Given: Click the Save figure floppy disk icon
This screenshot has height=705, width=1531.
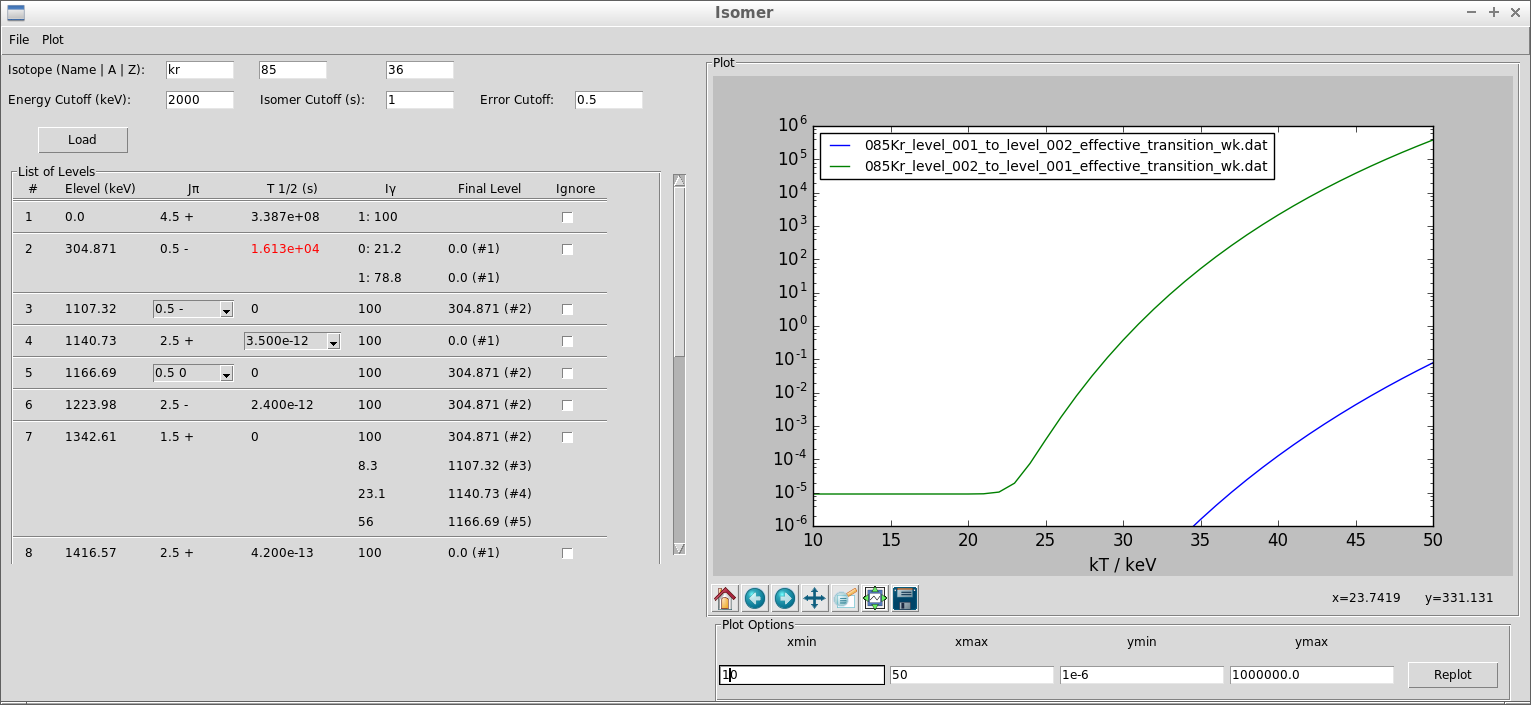Looking at the screenshot, I should click(x=905, y=598).
